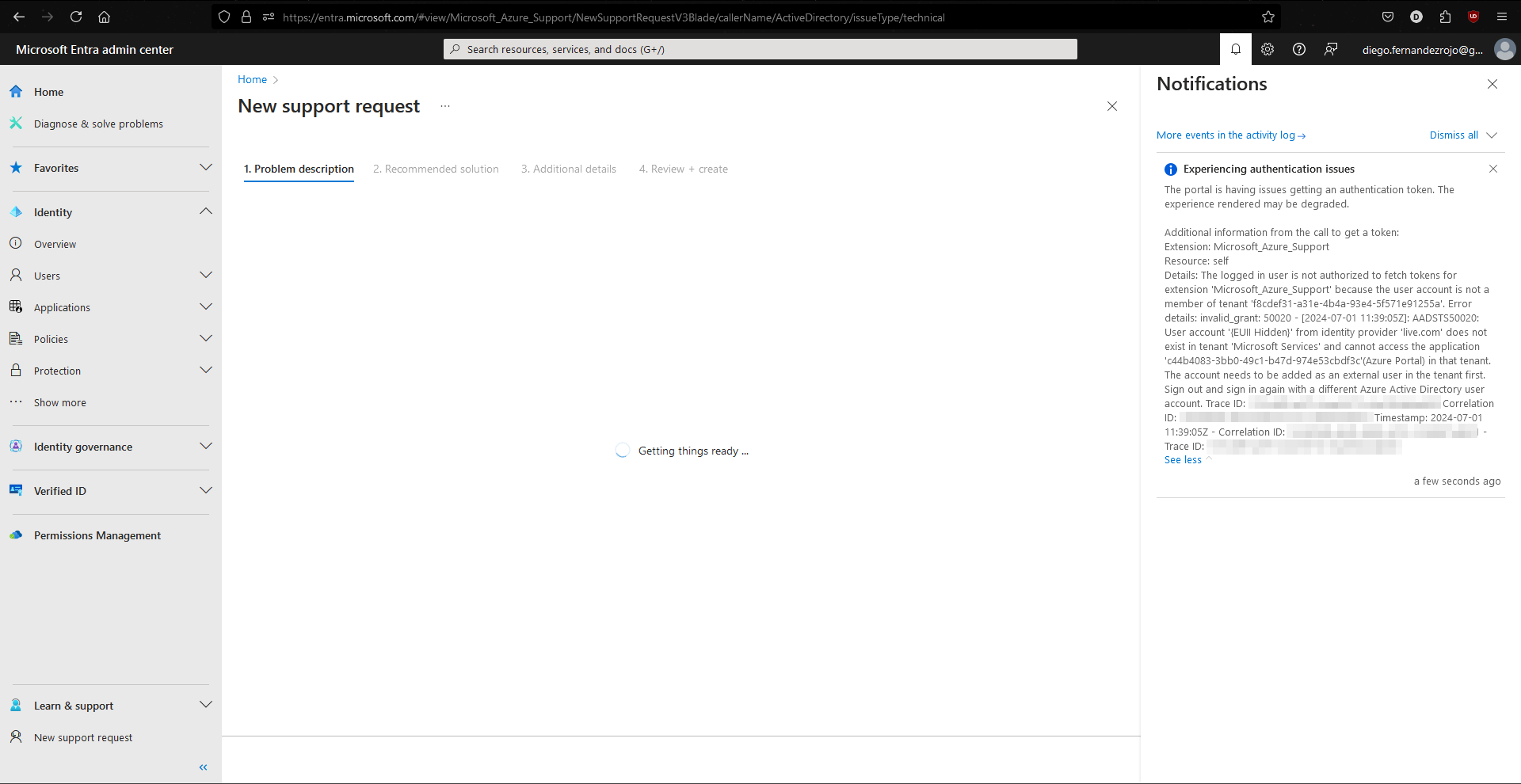Open the Diagnose & solve problems tool
The image size is (1521, 784).
(x=97, y=124)
